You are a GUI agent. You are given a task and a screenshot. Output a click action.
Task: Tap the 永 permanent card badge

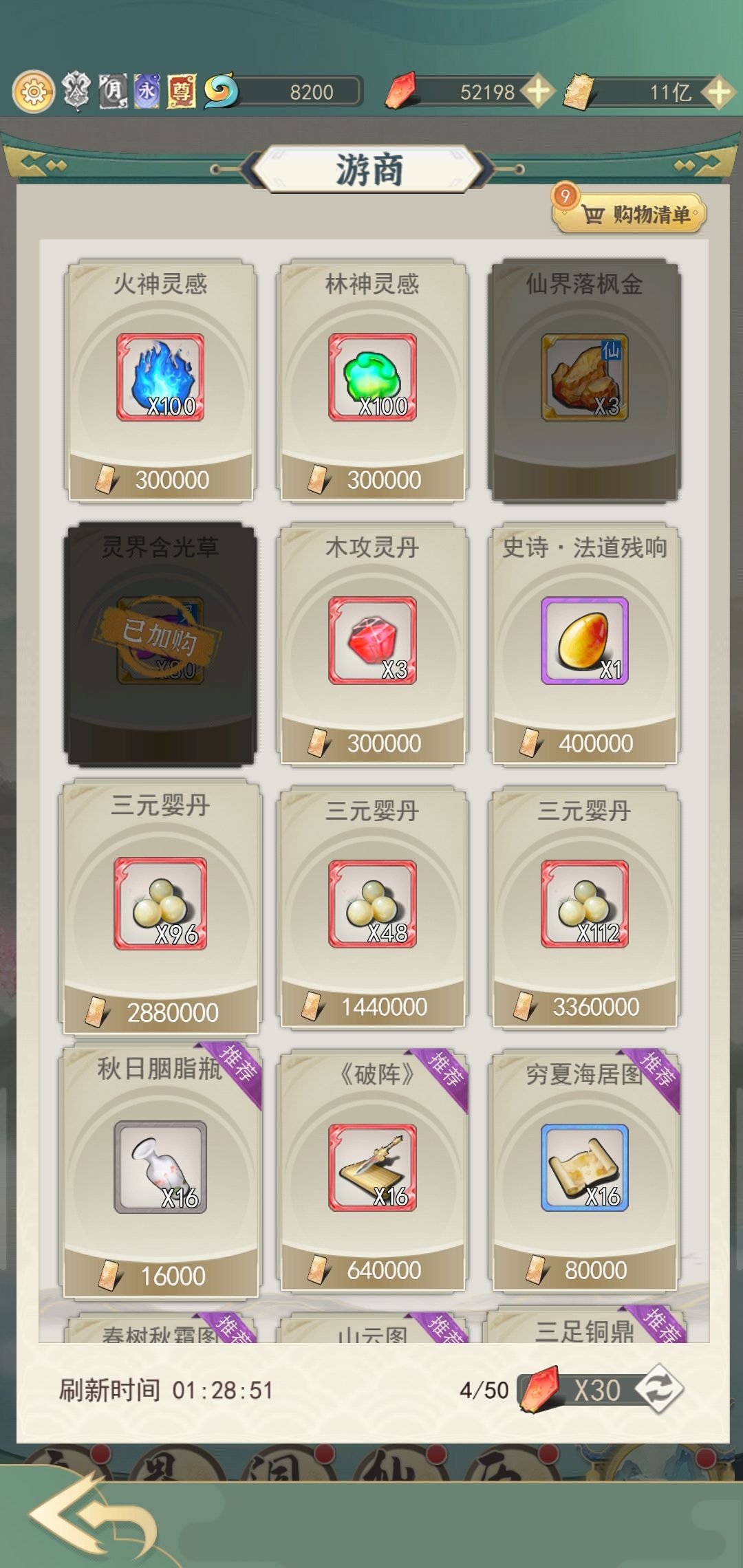147,91
